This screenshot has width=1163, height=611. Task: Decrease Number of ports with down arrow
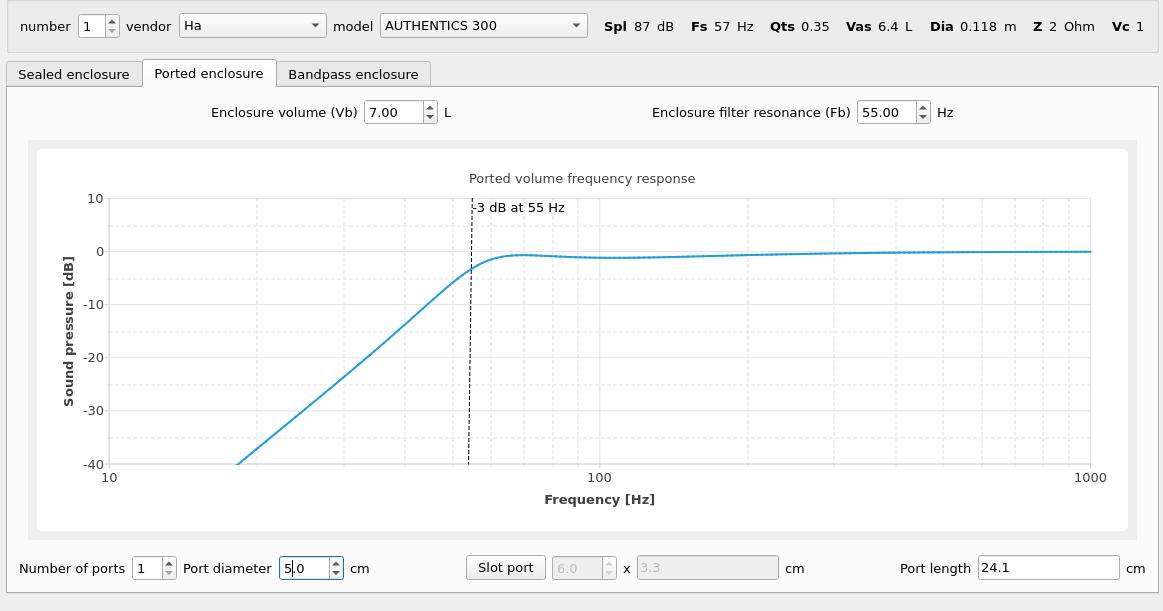[x=169, y=574]
